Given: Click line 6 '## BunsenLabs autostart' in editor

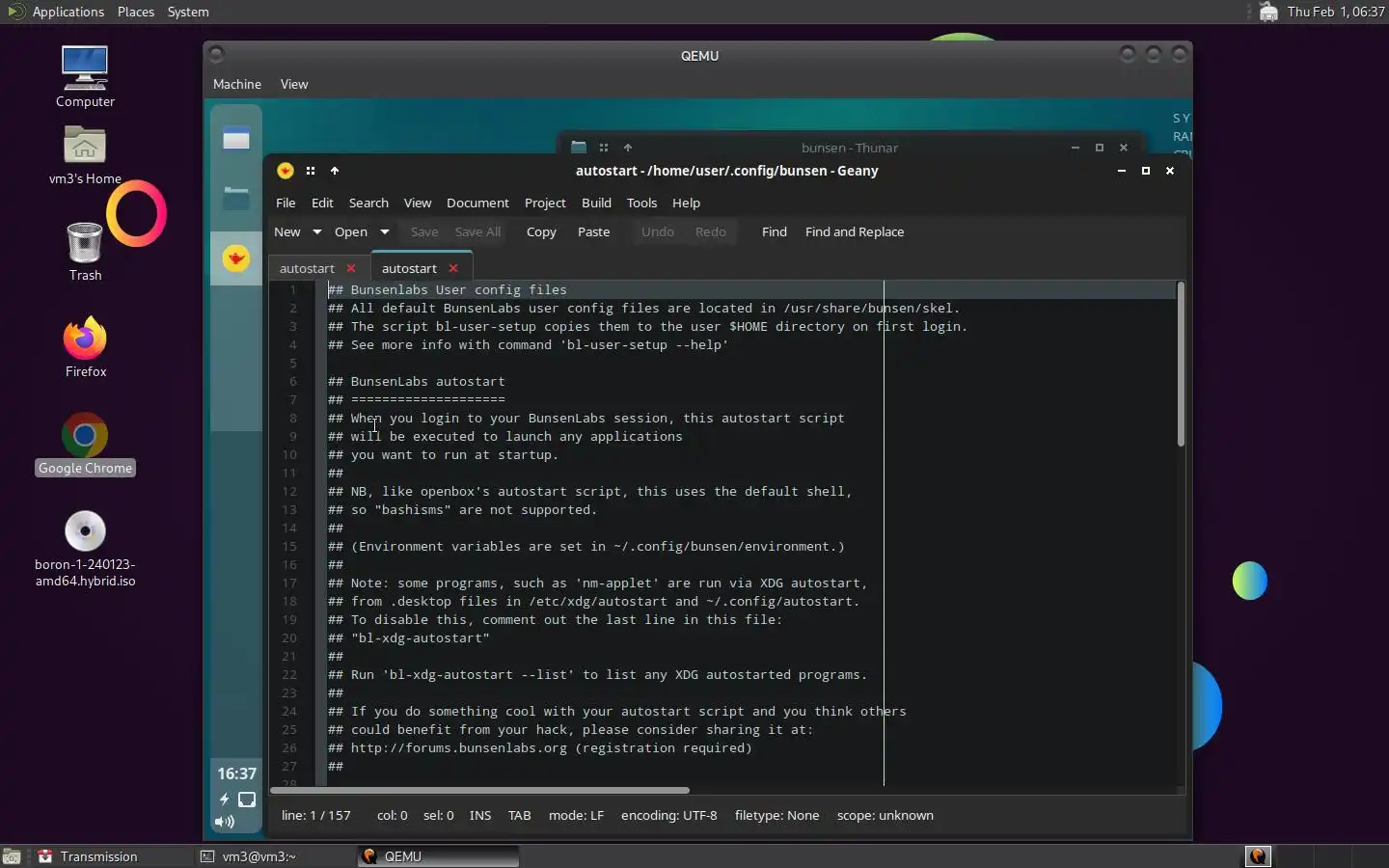Looking at the screenshot, I should click(x=417, y=381).
